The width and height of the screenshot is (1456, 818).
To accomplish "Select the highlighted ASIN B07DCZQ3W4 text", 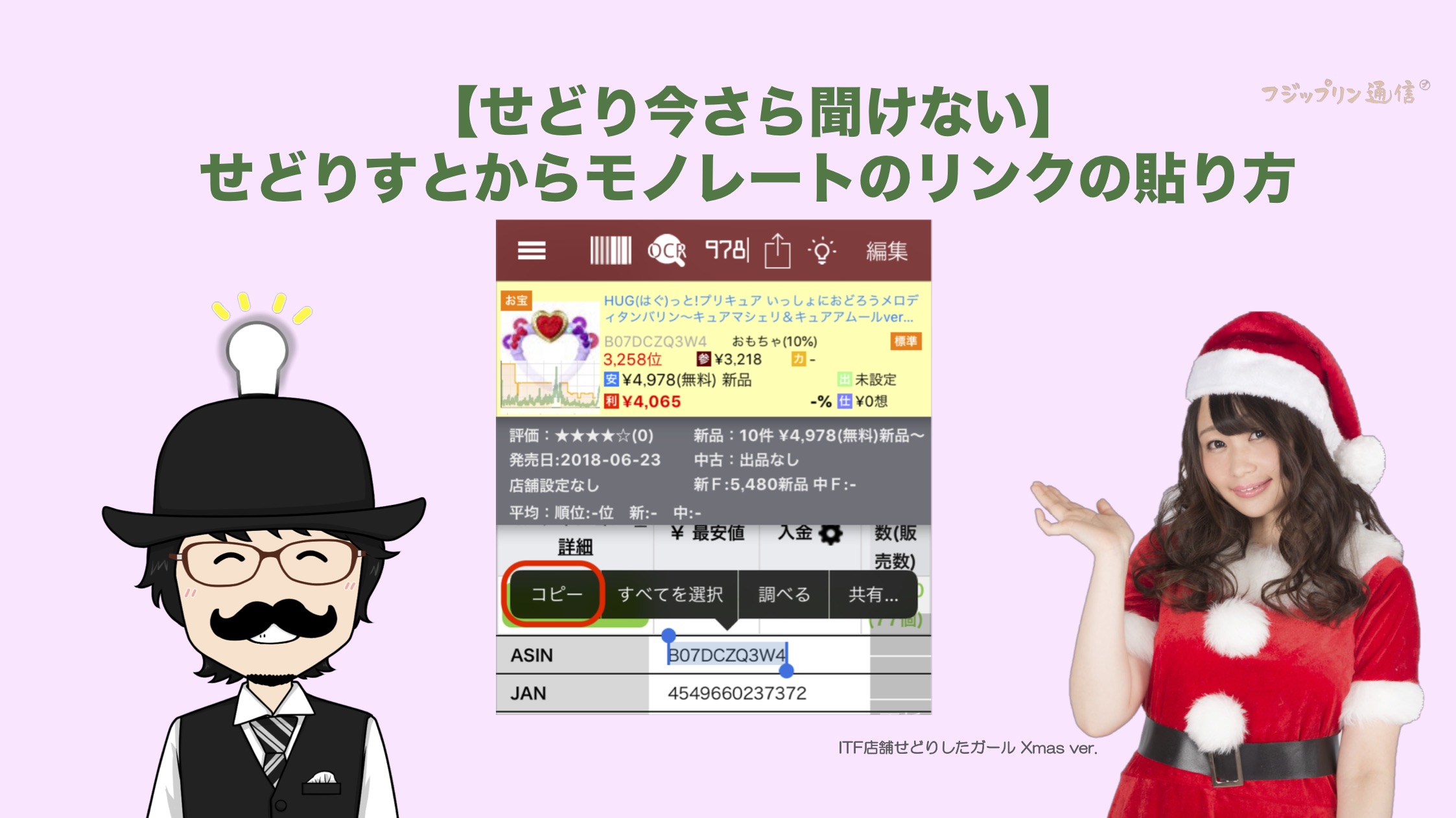I will click(727, 655).
